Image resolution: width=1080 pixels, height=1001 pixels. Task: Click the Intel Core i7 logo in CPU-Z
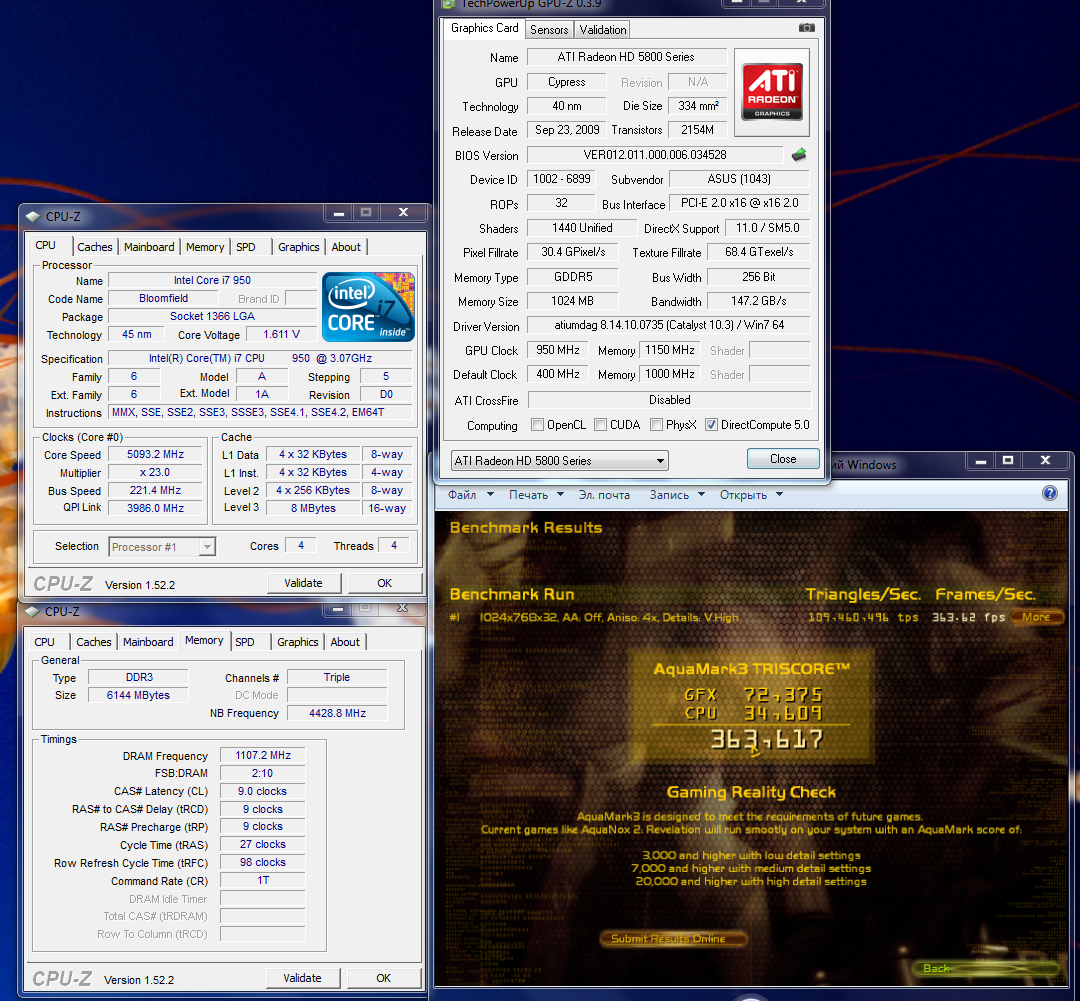click(368, 307)
